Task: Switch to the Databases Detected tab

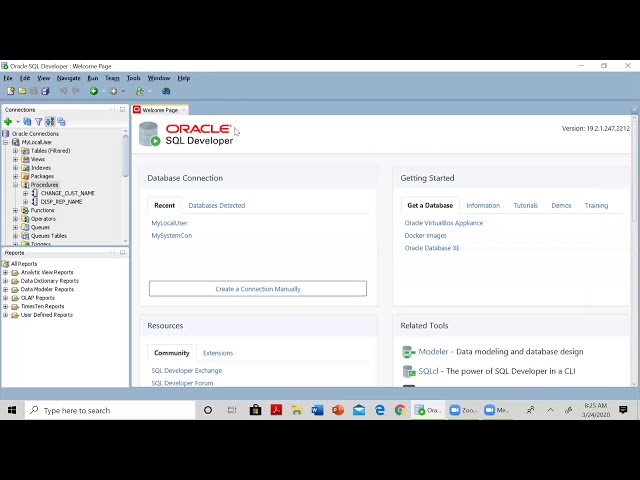Action: (x=217, y=205)
